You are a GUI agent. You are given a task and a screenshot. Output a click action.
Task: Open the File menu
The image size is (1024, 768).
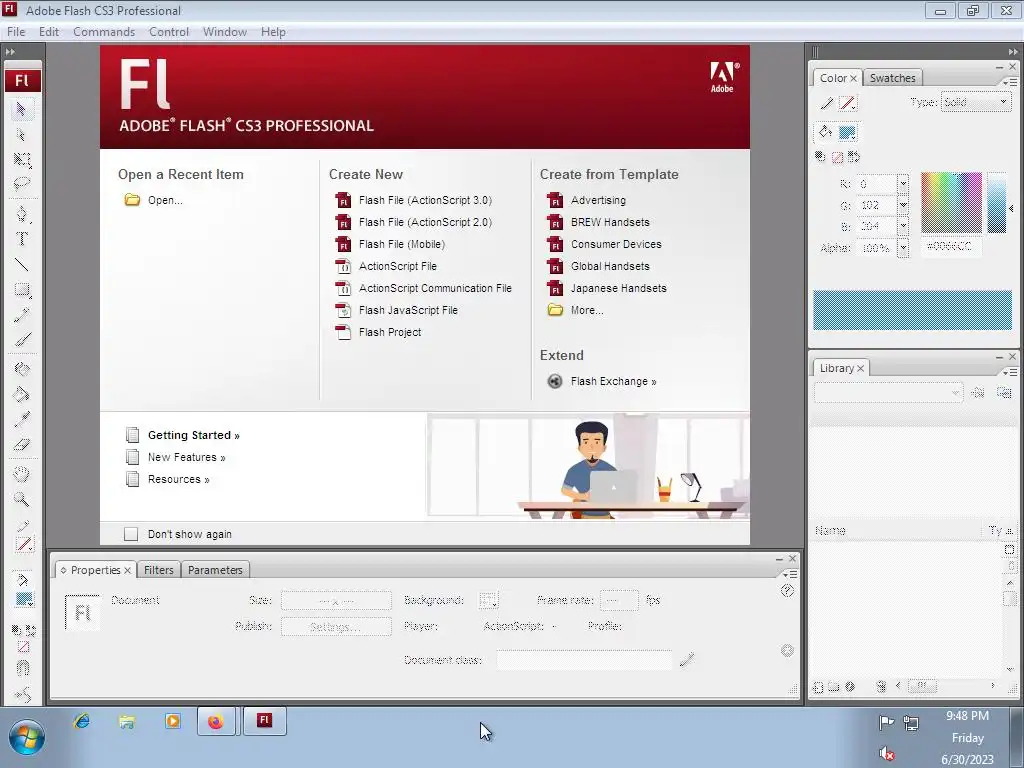tap(16, 32)
